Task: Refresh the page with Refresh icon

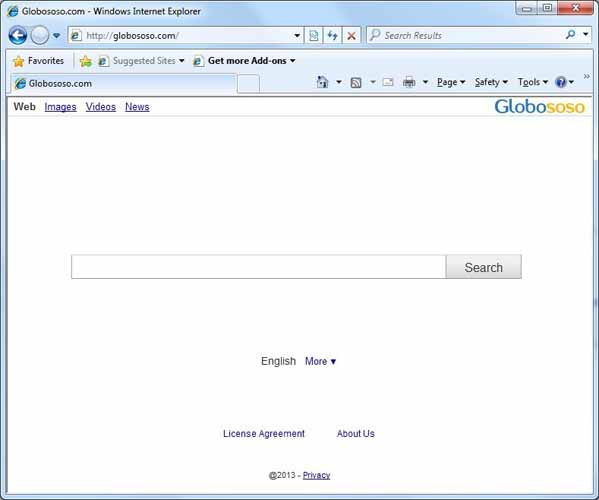Action: pos(332,36)
